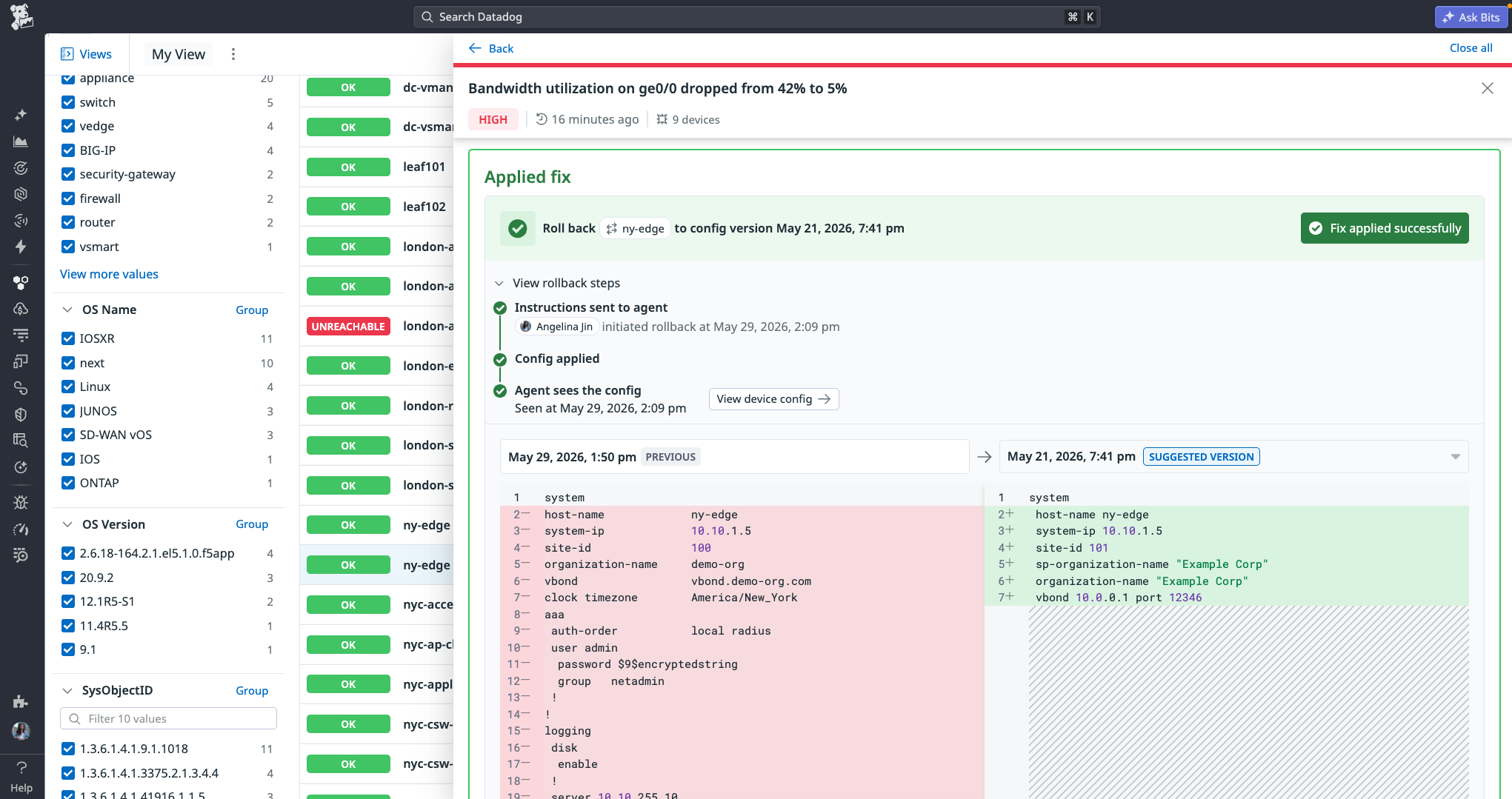The width and height of the screenshot is (1512, 799).
Task: Toggle the 1.3.6.1.4.1.9.1.1018 checkbox
Action: [x=68, y=749]
